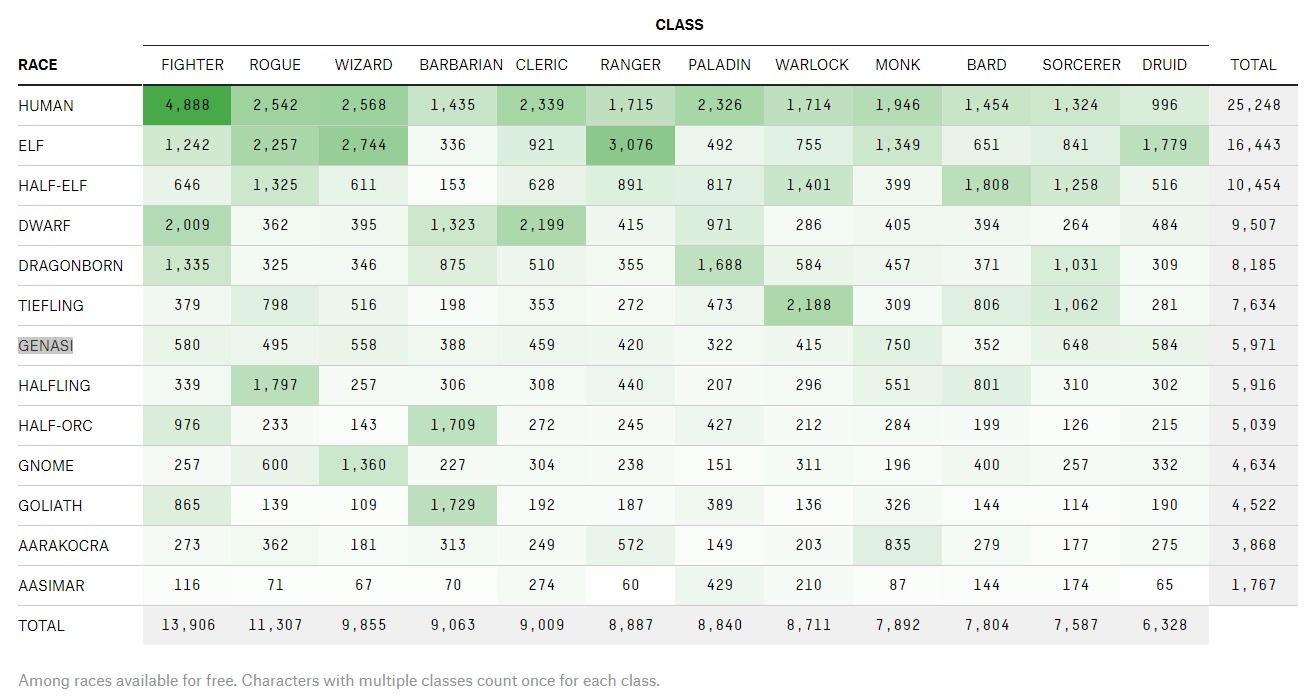
Task: Click the CLASS heading above the table
Action: [x=679, y=24]
